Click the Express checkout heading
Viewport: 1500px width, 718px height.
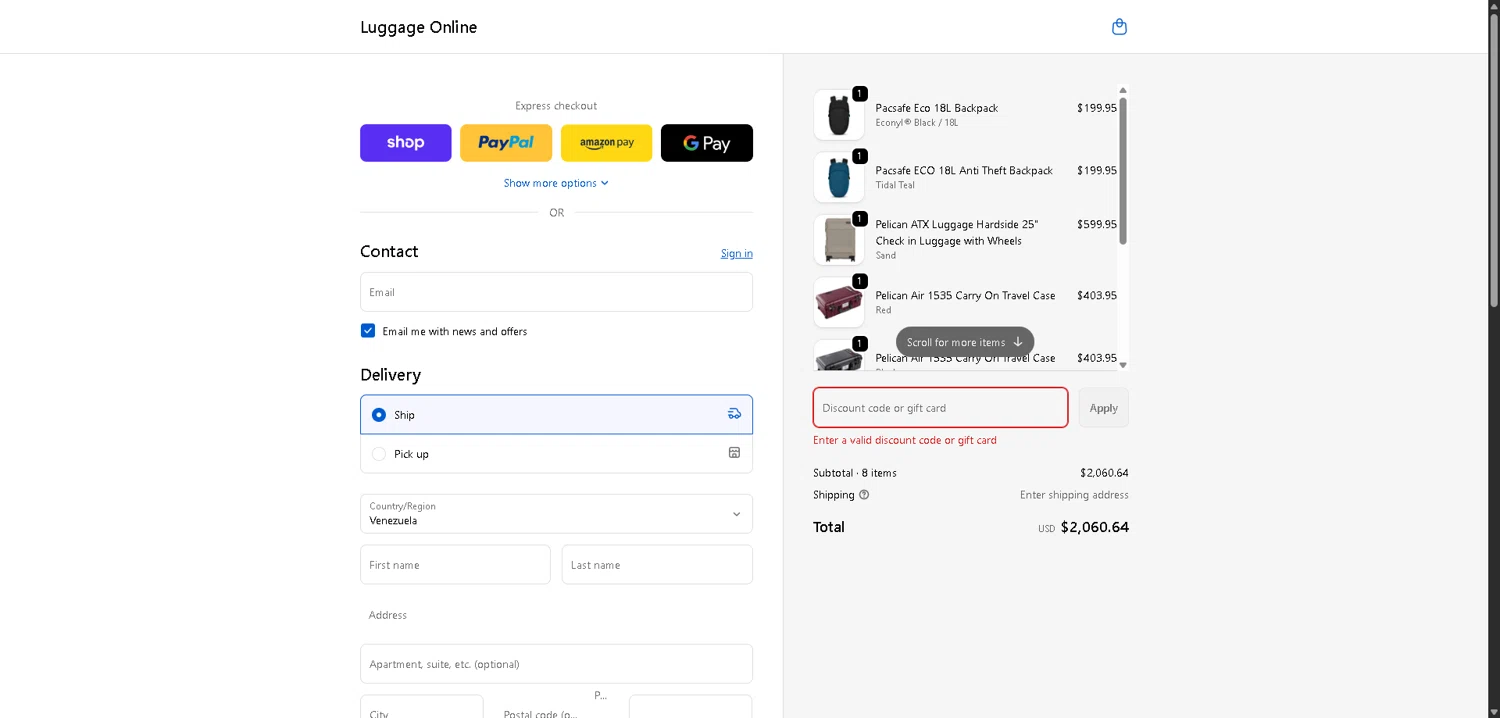point(556,106)
